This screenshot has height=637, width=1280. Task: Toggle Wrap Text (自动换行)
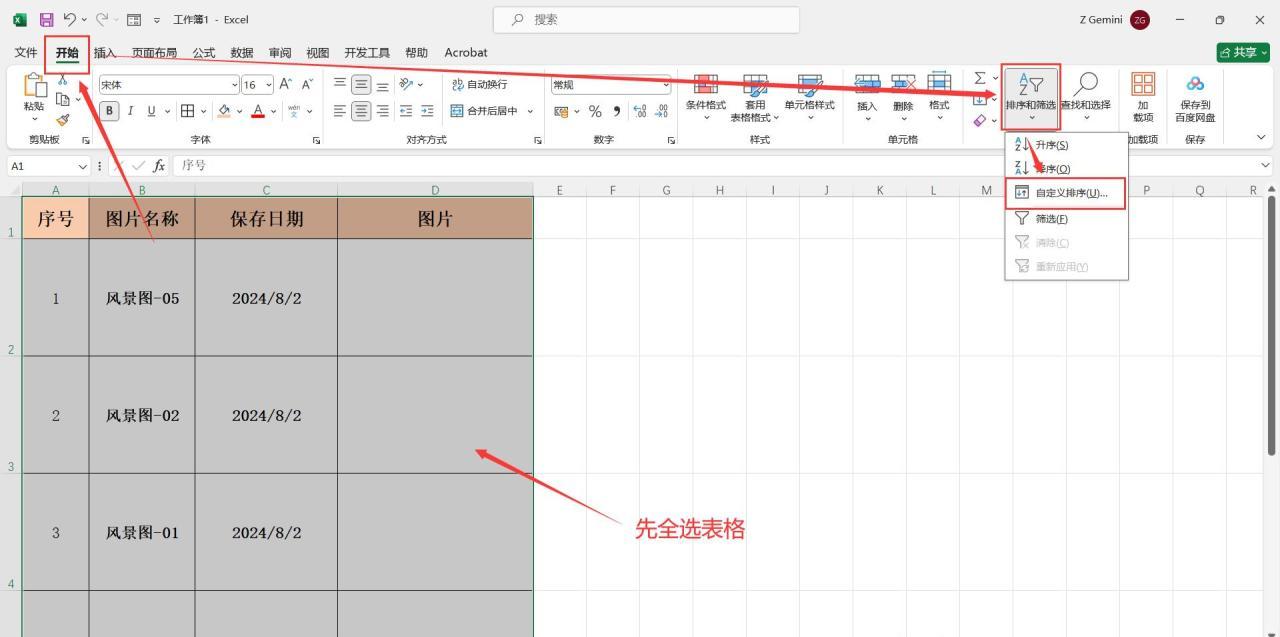(480, 85)
